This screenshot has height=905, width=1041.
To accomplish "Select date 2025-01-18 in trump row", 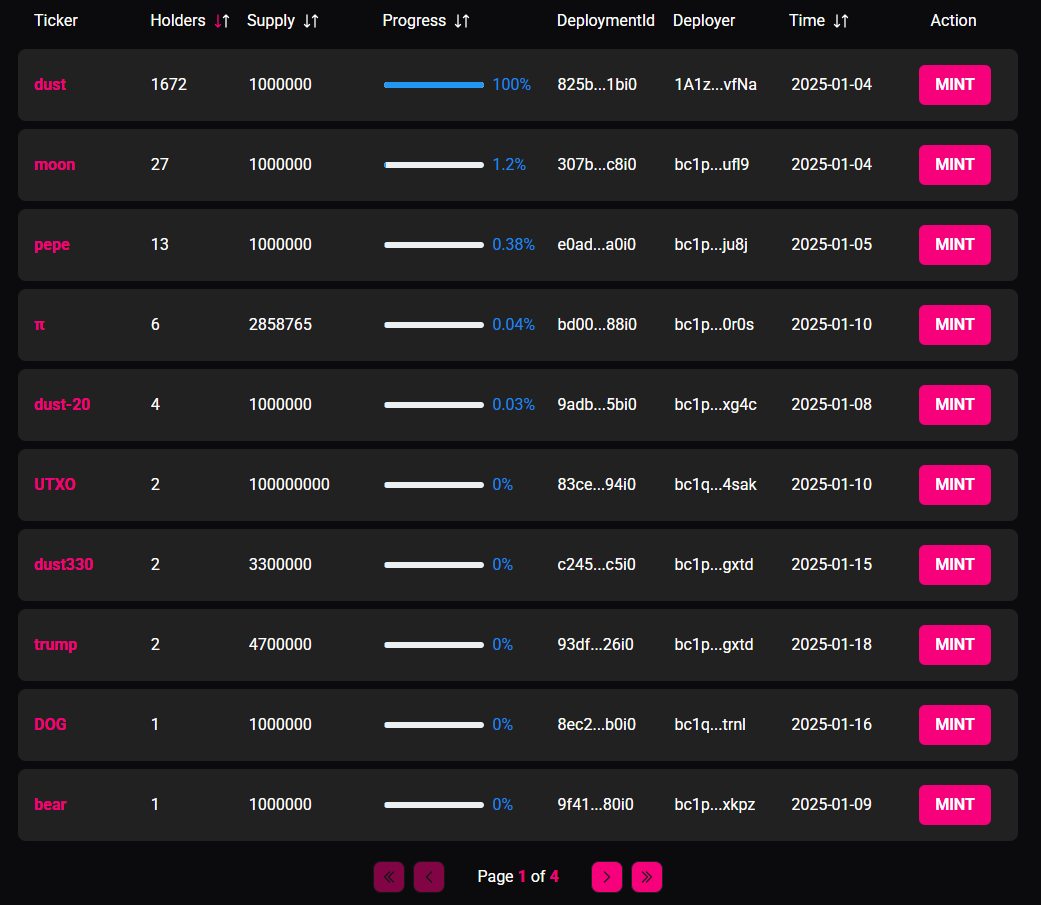I will 831,645.
